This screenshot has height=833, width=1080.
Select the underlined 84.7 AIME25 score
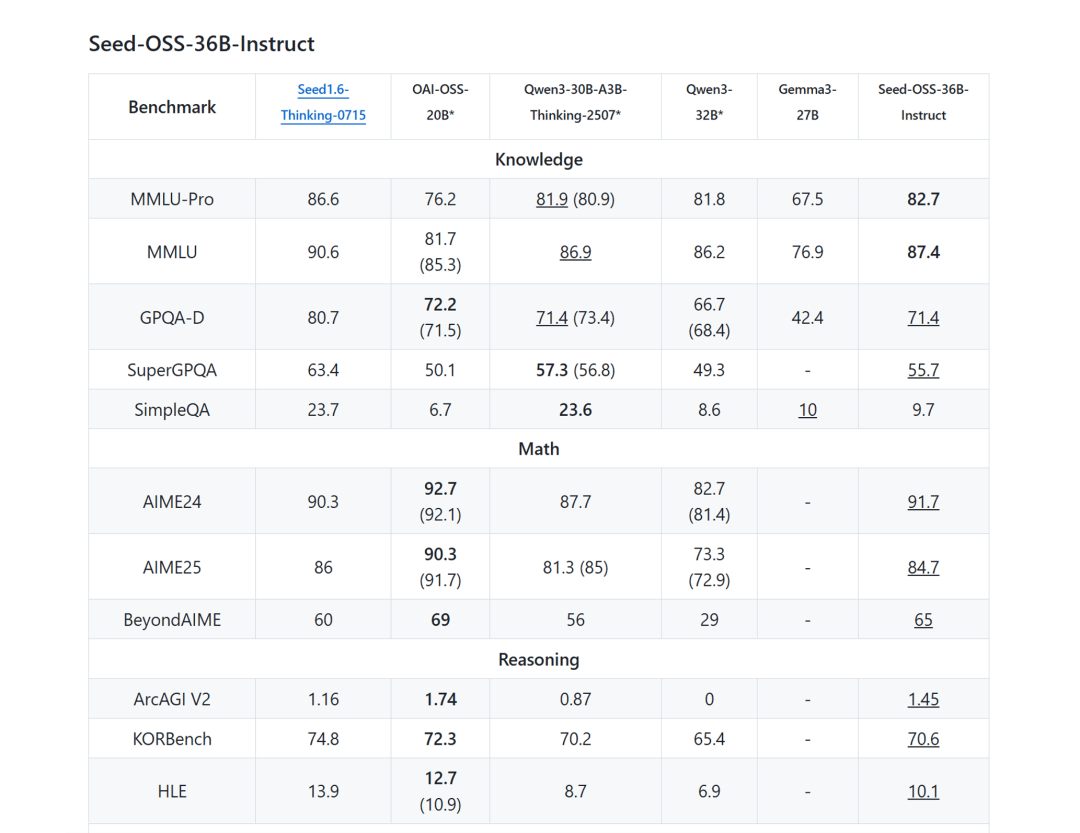point(923,567)
